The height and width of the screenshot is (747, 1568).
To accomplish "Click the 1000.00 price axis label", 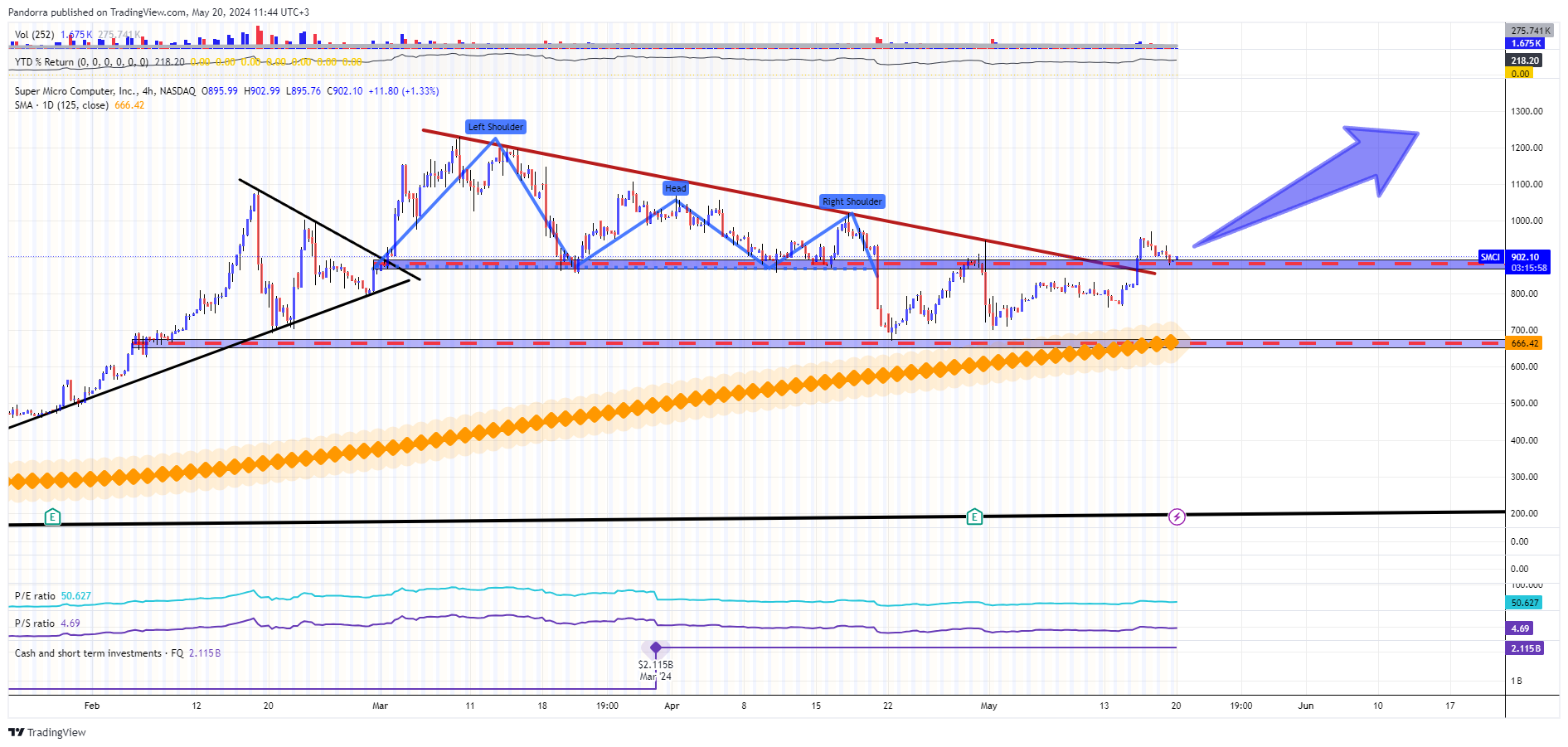I will [x=1527, y=221].
